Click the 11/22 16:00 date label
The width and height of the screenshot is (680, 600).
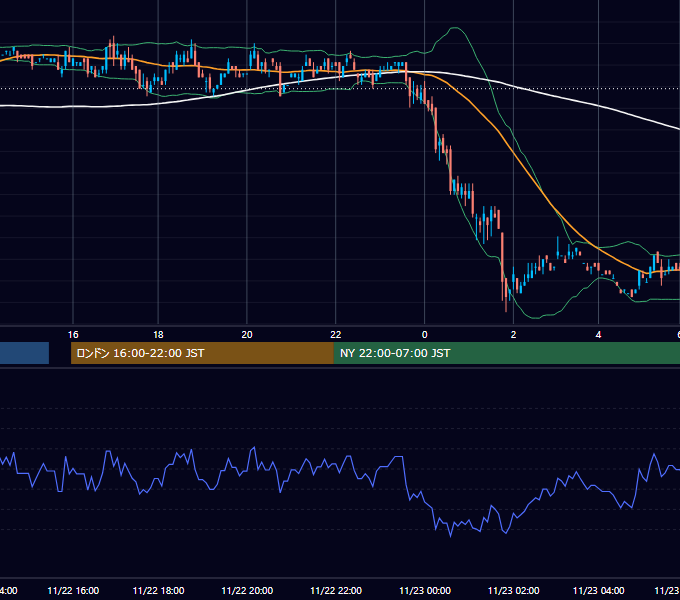73,590
